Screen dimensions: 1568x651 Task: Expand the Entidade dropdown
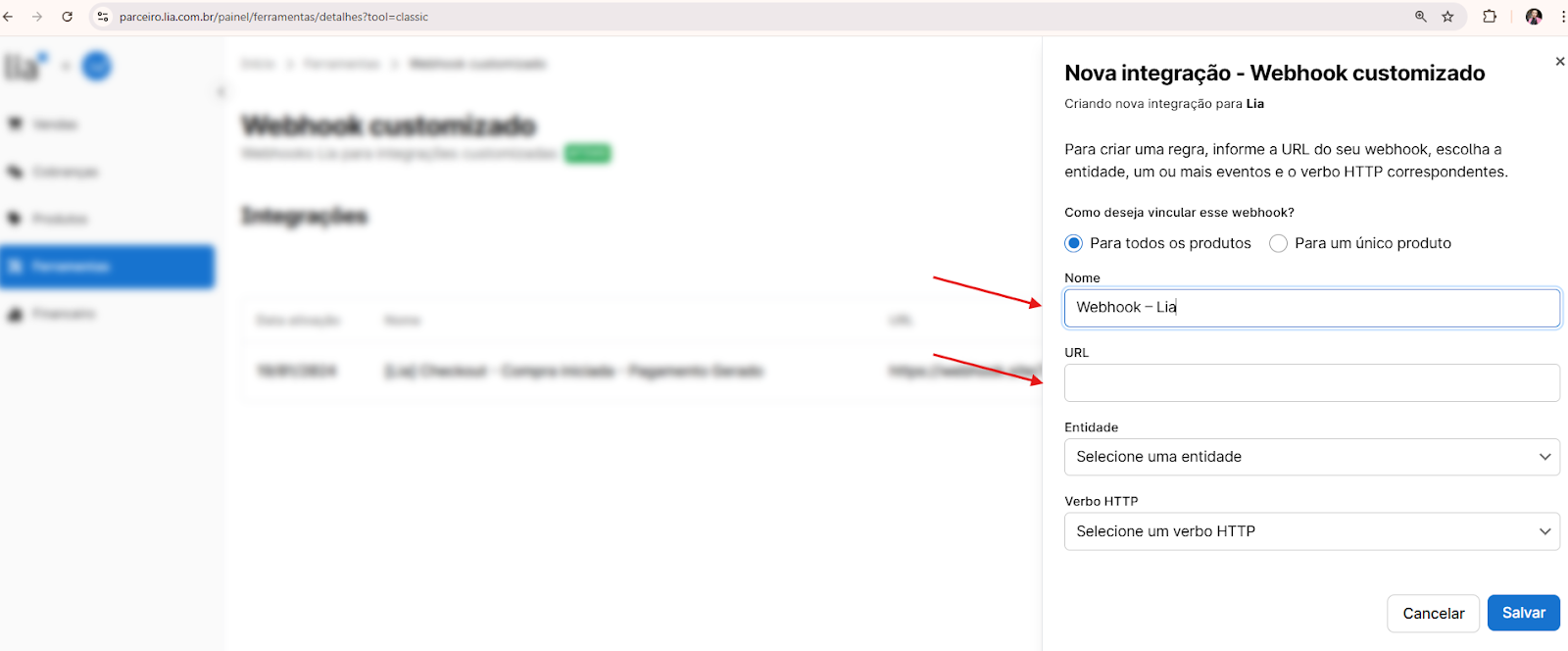pyautogui.click(x=1311, y=457)
